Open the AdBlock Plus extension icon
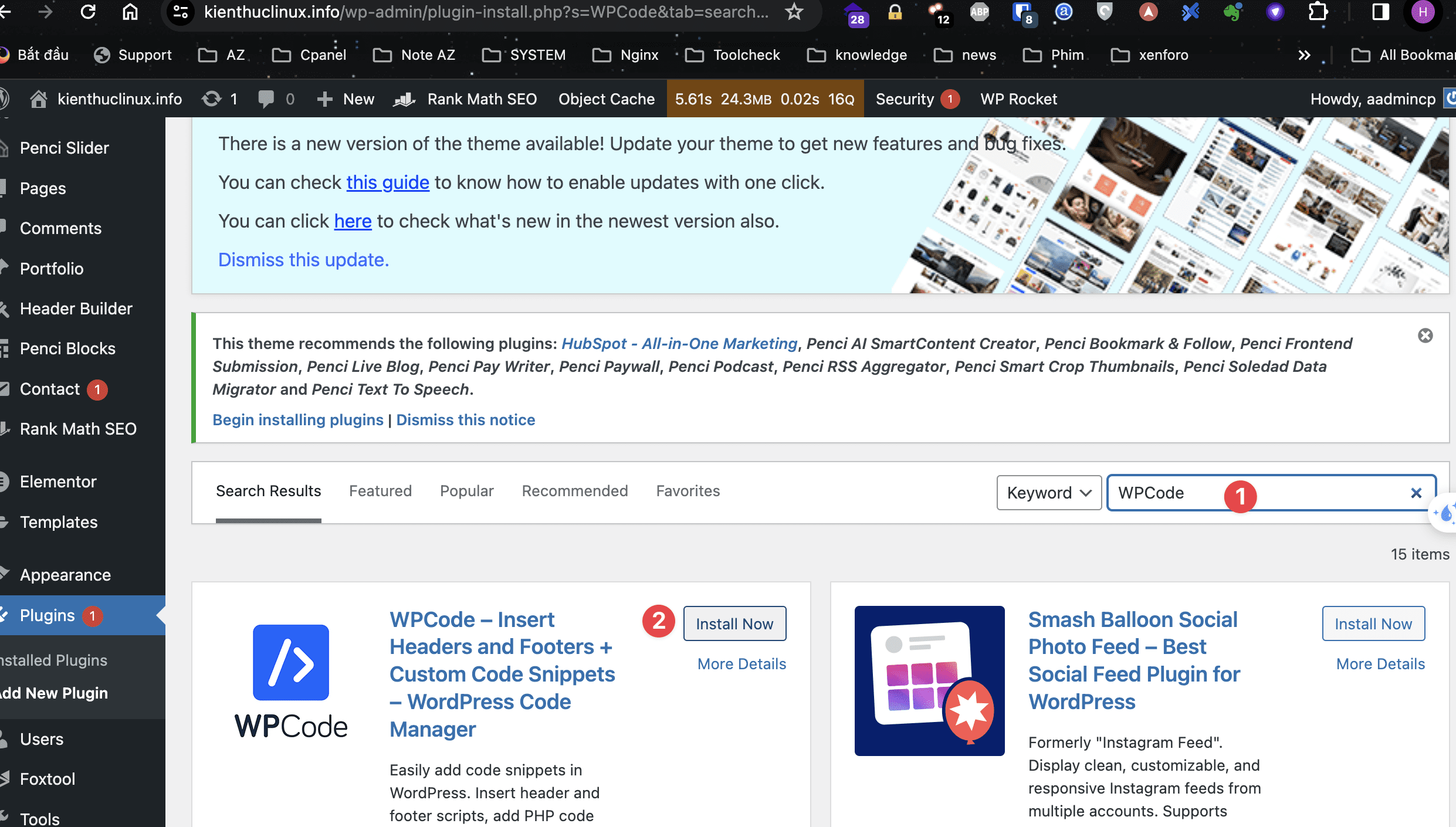Image resolution: width=1456 pixels, height=827 pixels. (979, 12)
